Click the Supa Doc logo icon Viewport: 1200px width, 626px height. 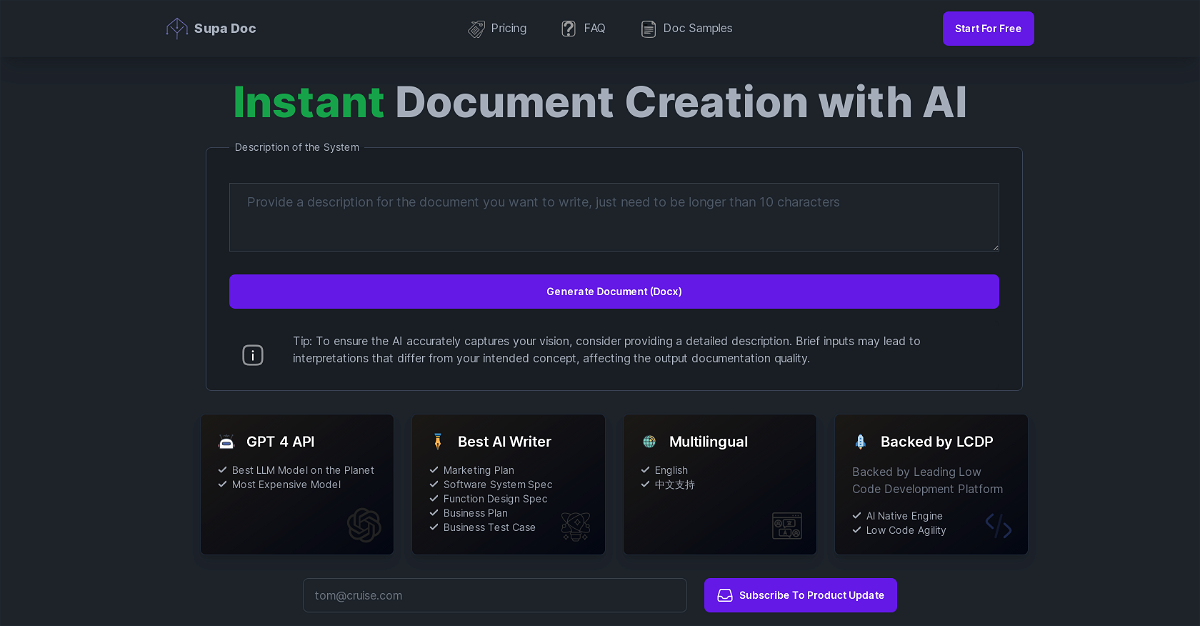177,29
